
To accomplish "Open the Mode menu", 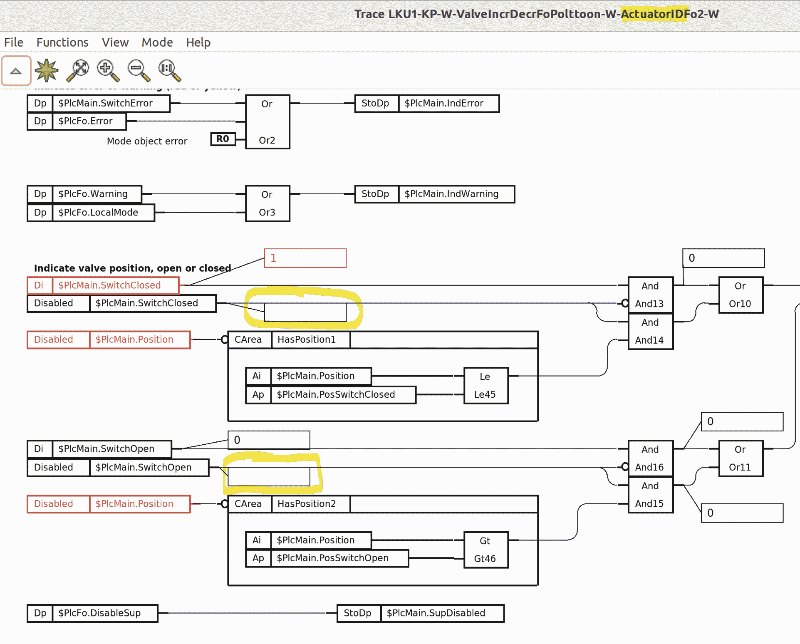I will pos(157,42).
